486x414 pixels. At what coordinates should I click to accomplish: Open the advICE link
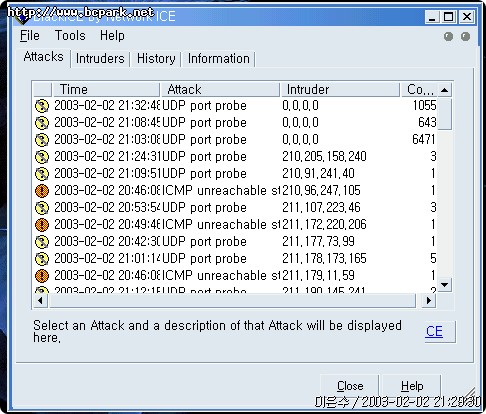(434, 332)
